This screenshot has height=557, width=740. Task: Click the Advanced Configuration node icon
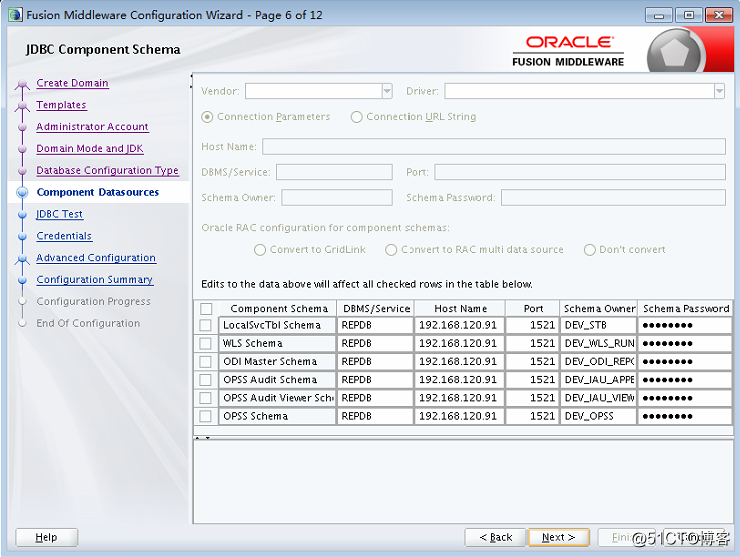pos(22,259)
